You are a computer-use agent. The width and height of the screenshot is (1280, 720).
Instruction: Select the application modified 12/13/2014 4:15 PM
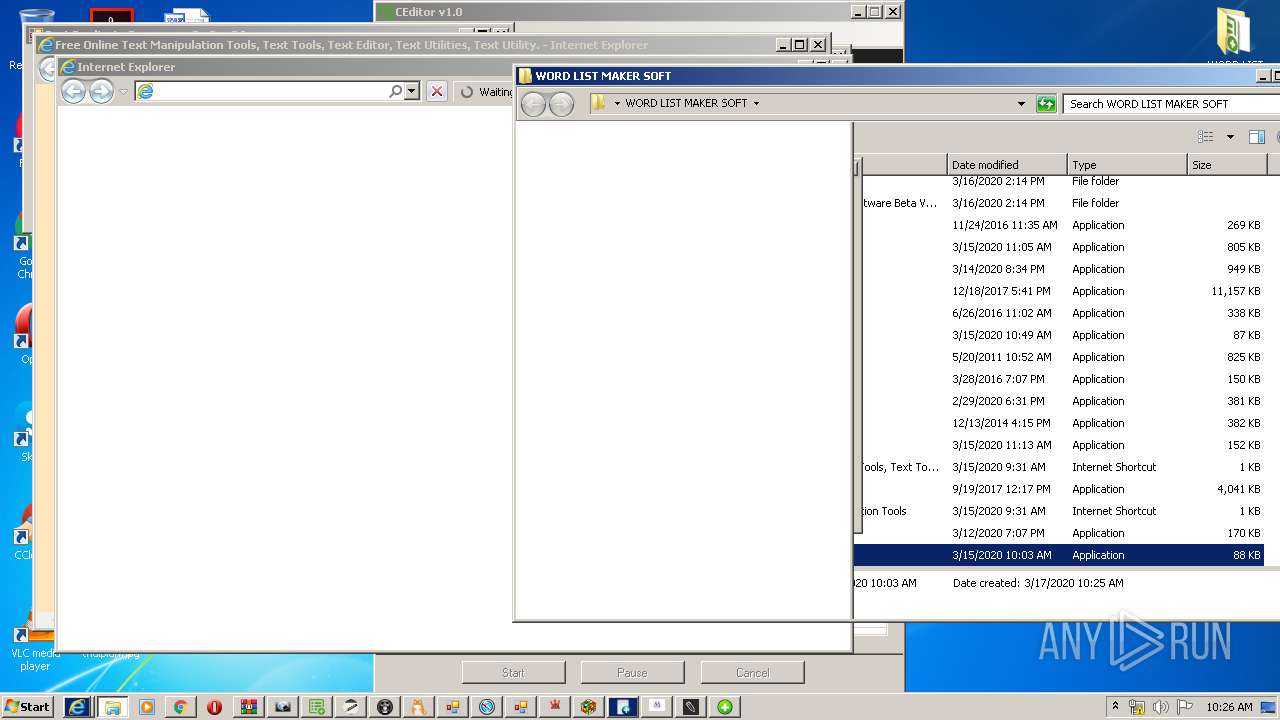(1060, 423)
